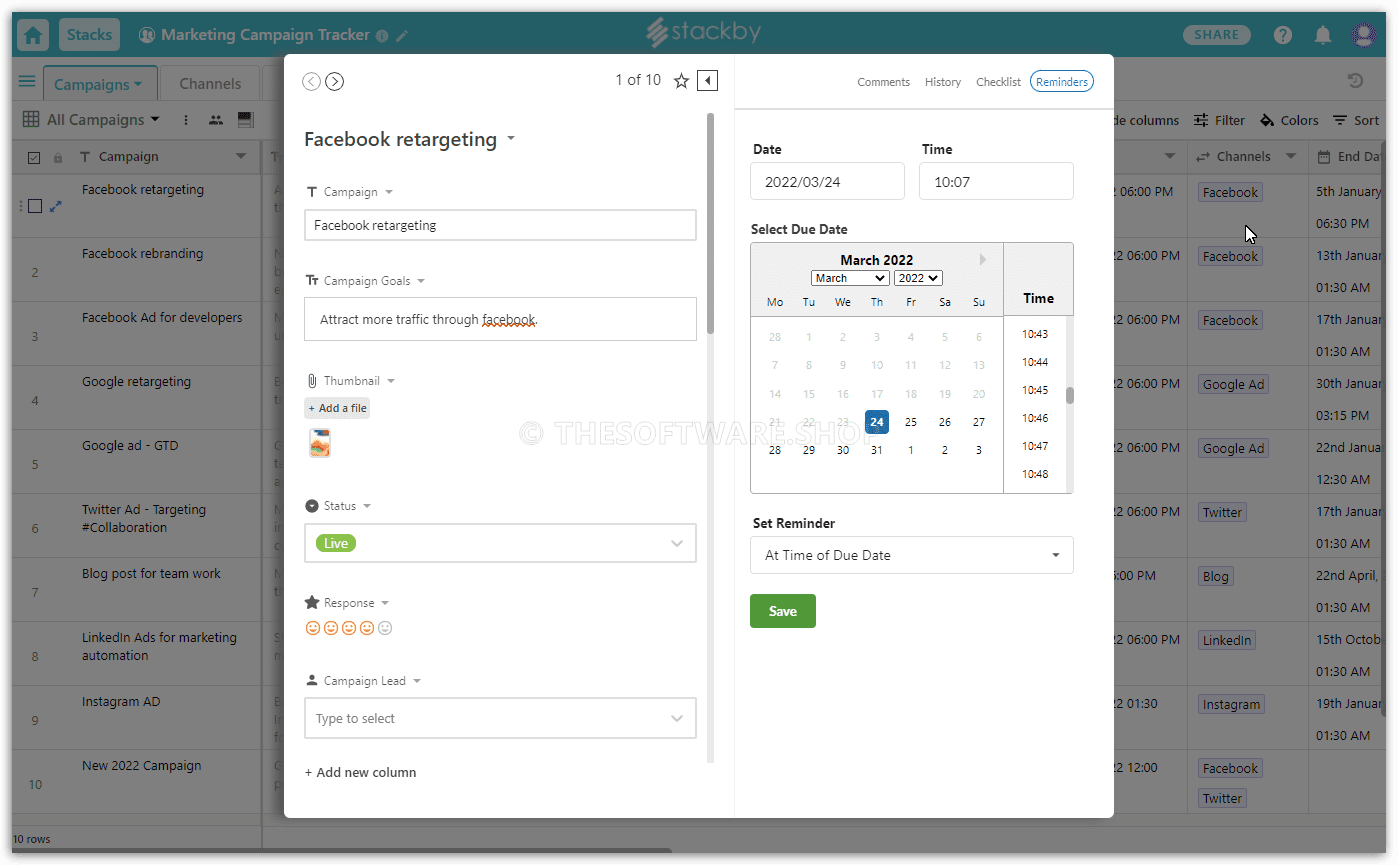Open the Stacks button
The width and height of the screenshot is (1398, 865).
point(89,35)
